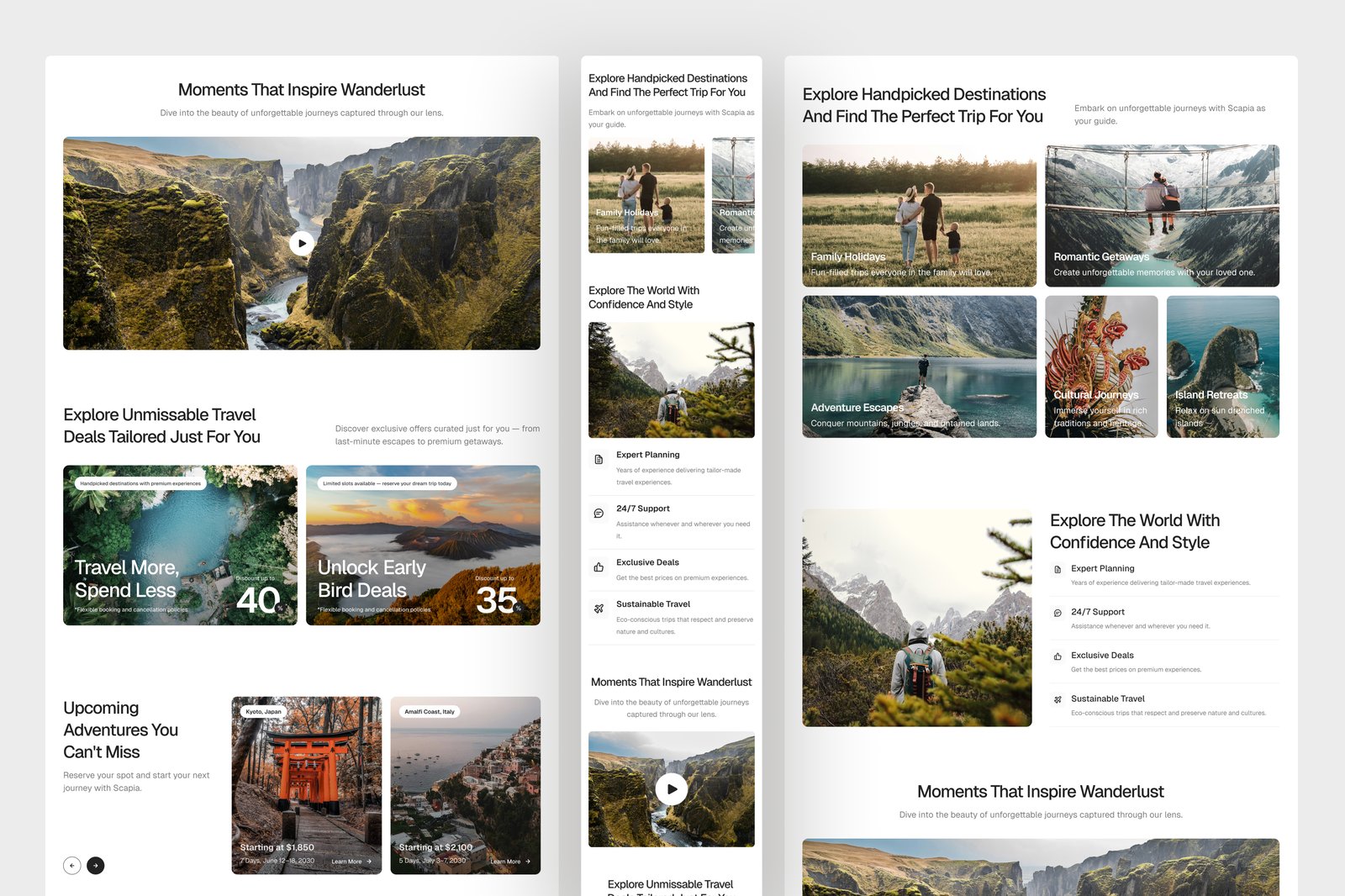Click the Kyoto, Japan location tag
The image size is (1345, 896).
(263, 712)
